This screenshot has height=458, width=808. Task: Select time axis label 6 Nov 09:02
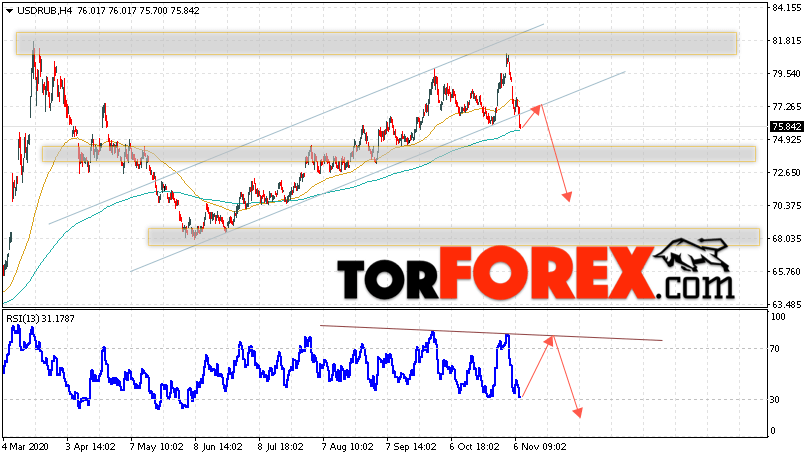539,446
